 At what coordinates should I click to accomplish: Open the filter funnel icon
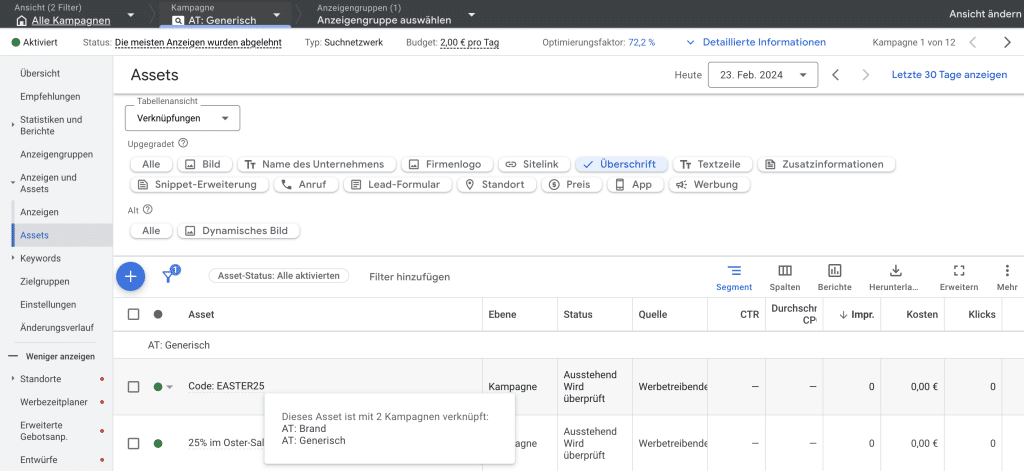[x=169, y=276]
